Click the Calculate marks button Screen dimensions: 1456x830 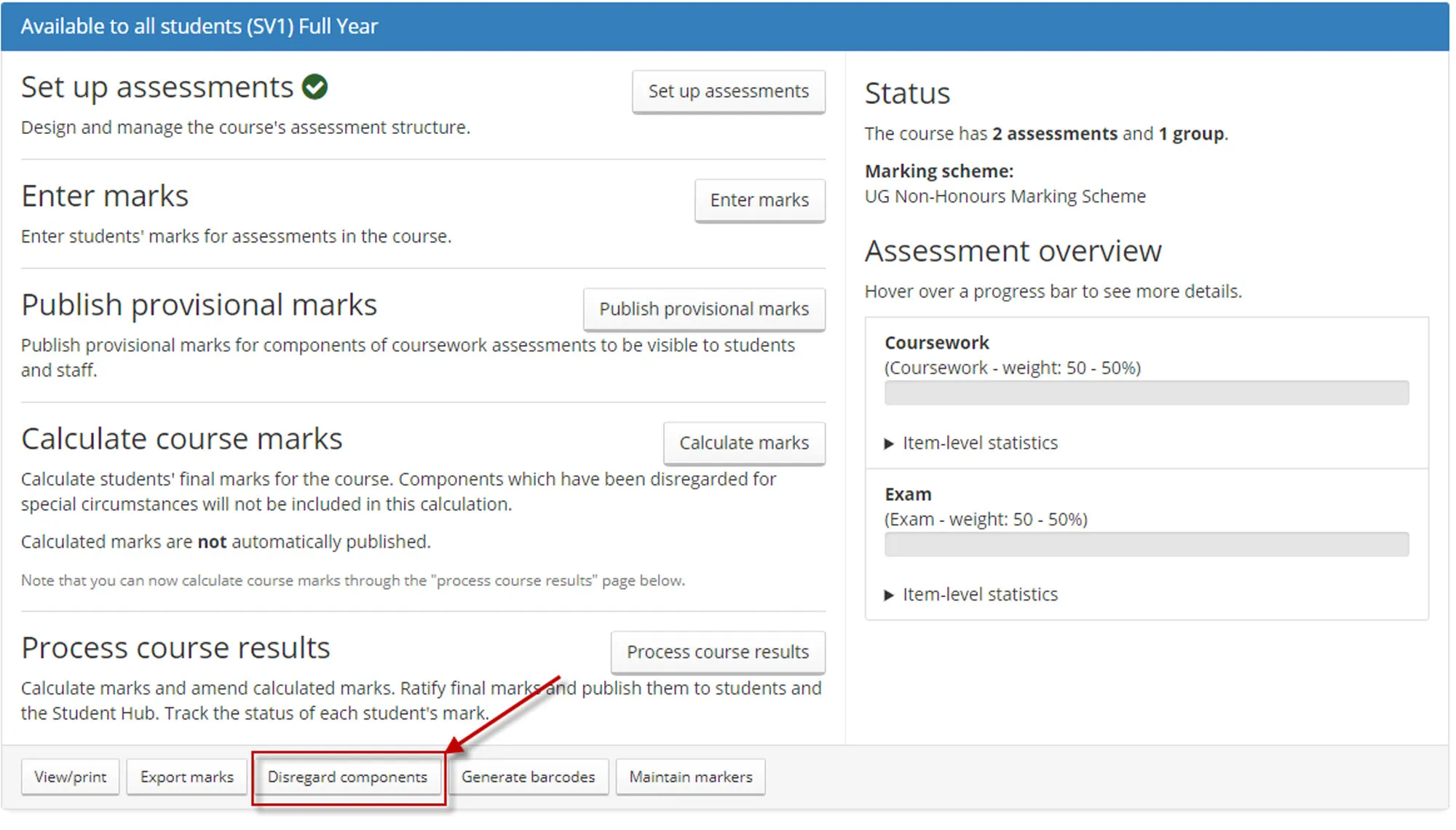click(743, 443)
